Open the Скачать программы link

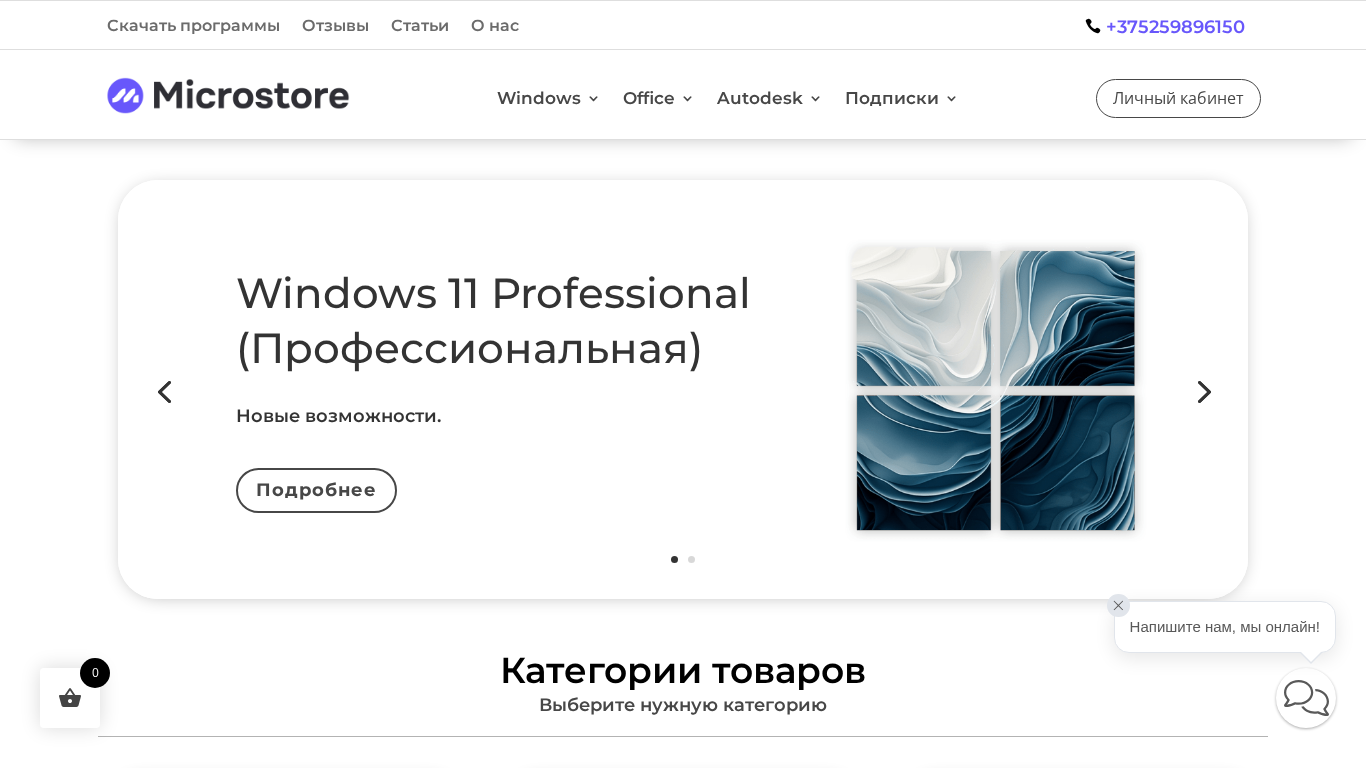pos(193,26)
